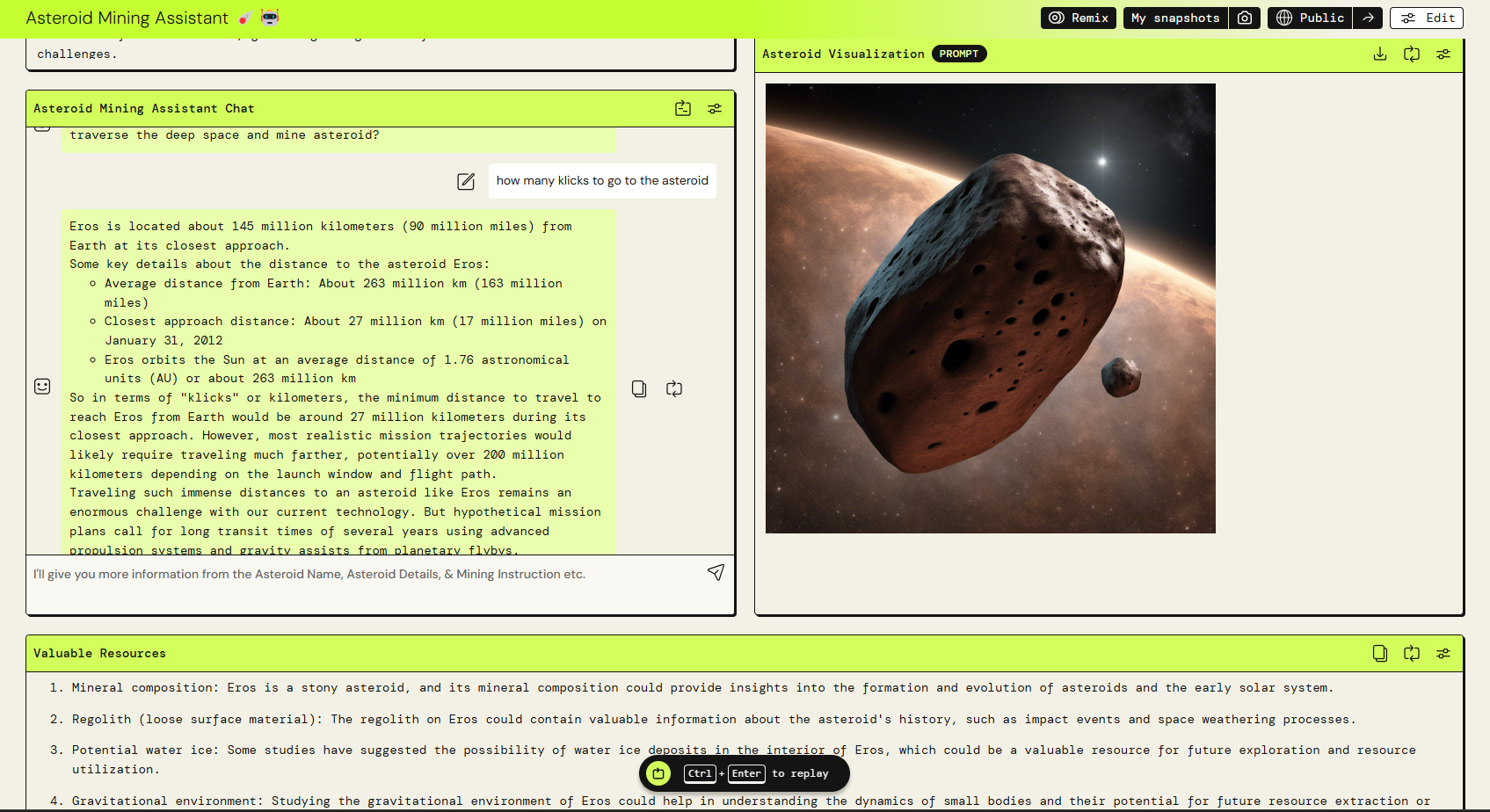Download the Asteroid Visualization image
The image size is (1490, 812).
(1380, 54)
